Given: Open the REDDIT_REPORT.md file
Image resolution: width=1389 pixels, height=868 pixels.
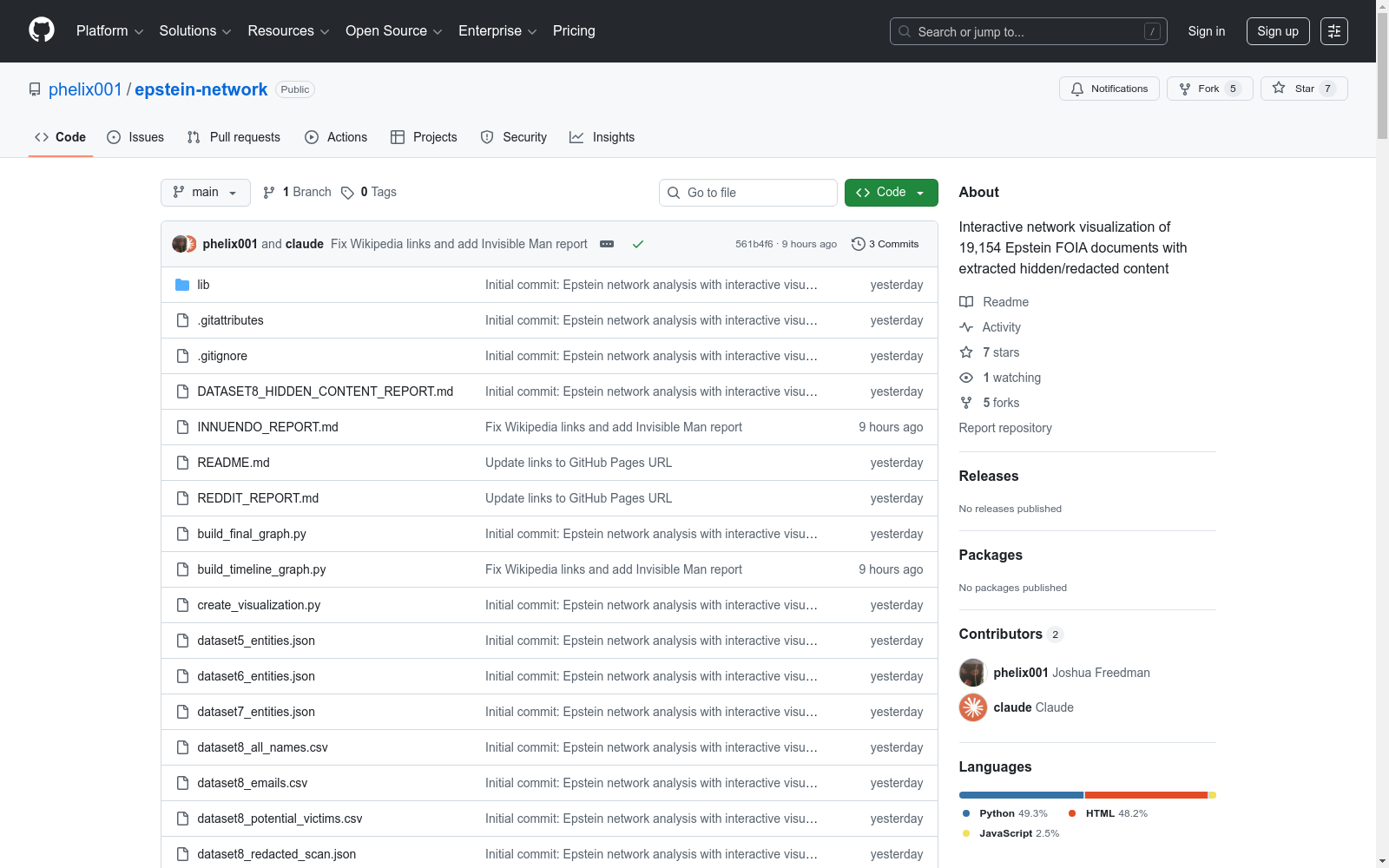Looking at the screenshot, I should point(258,498).
